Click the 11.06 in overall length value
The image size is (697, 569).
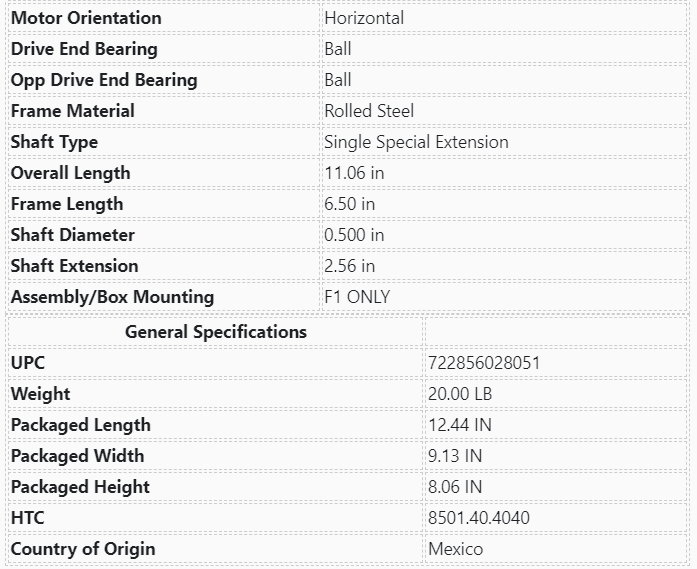[x=354, y=173]
